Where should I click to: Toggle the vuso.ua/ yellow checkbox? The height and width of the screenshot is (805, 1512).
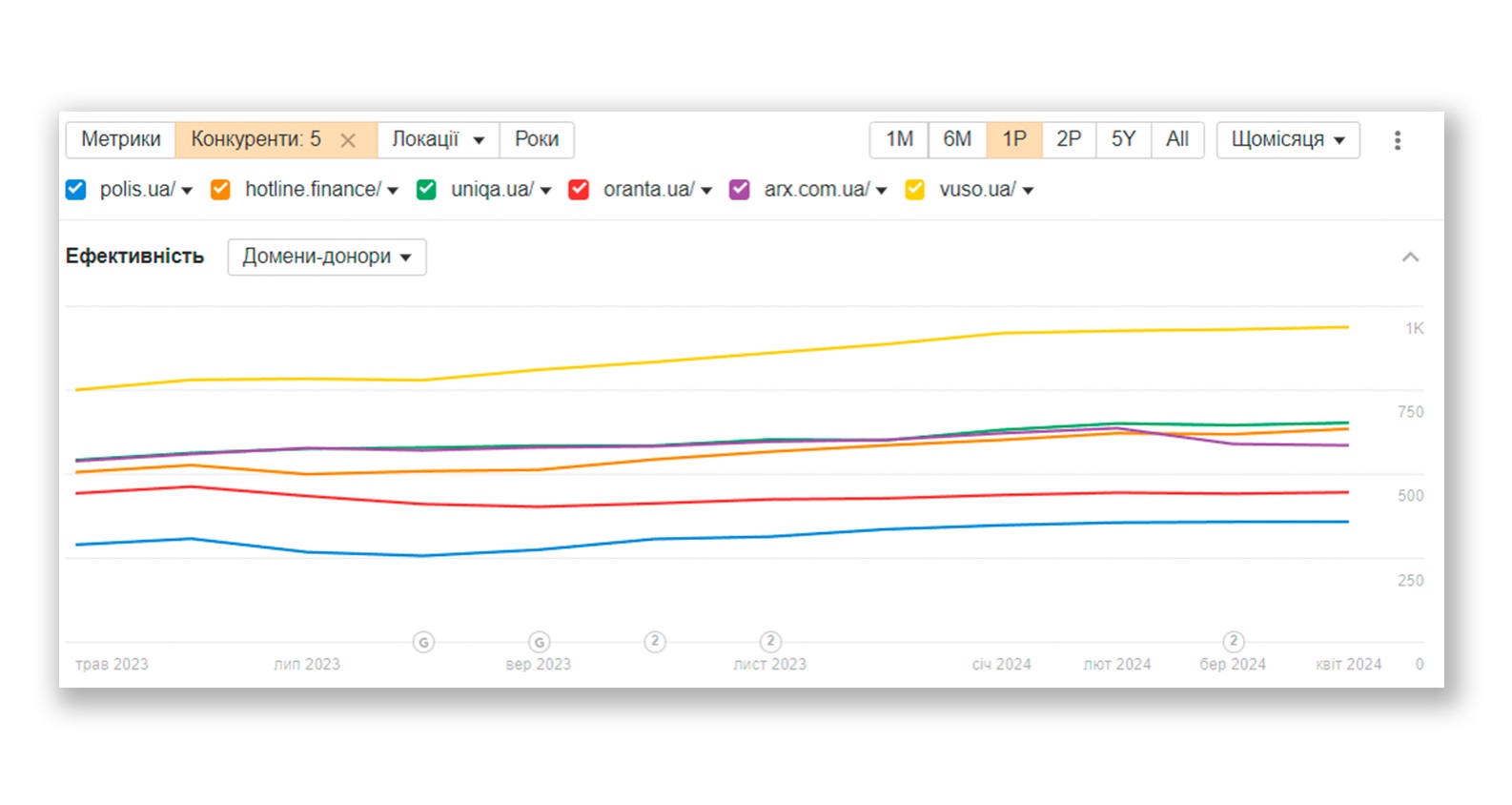914,190
